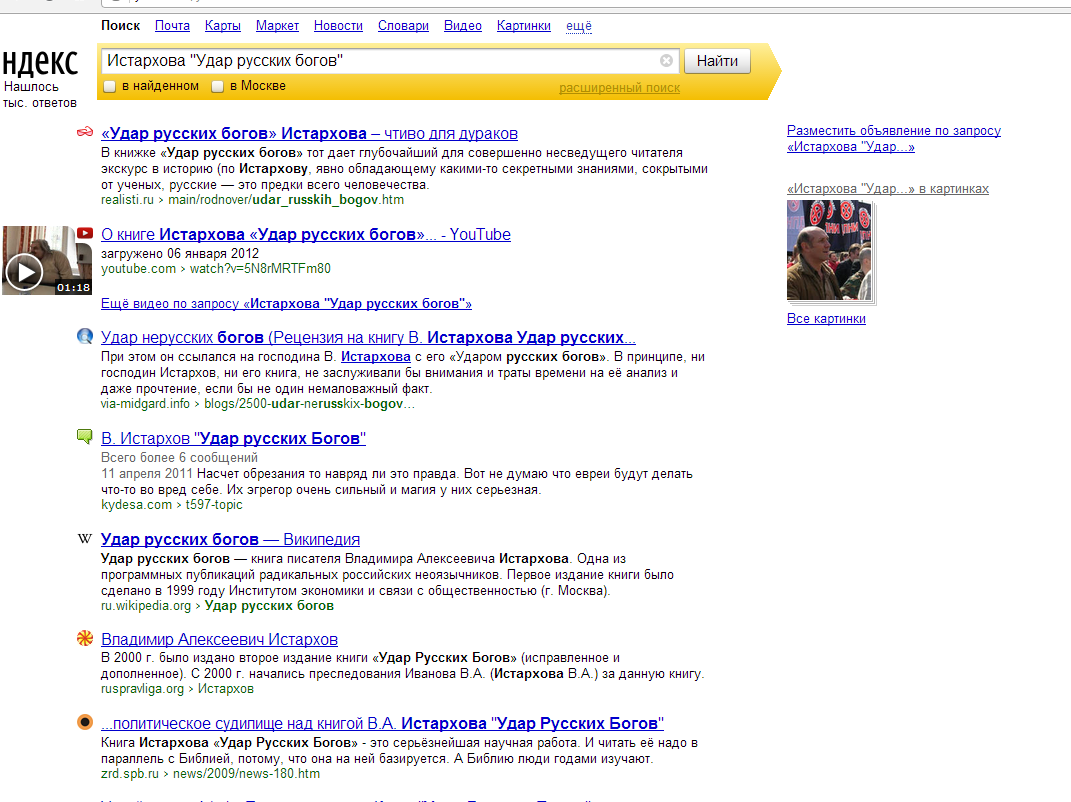Click the ruspravliga.org green URL
This screenshot has width=1071, height=802.
tap(177, 689)
